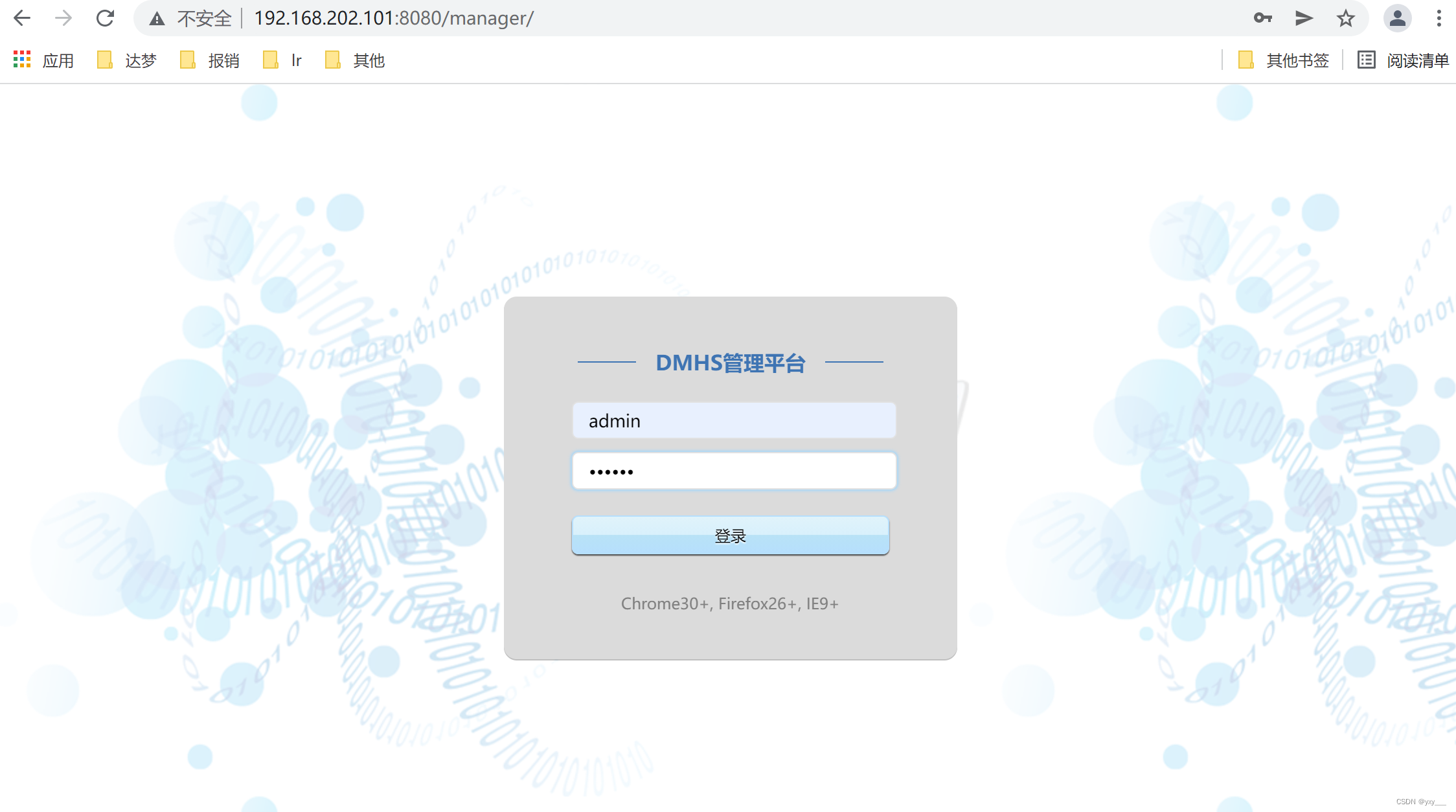Screen dimensions: 1456x812
Task: Click the password input field
Action: tap(734, 471)
